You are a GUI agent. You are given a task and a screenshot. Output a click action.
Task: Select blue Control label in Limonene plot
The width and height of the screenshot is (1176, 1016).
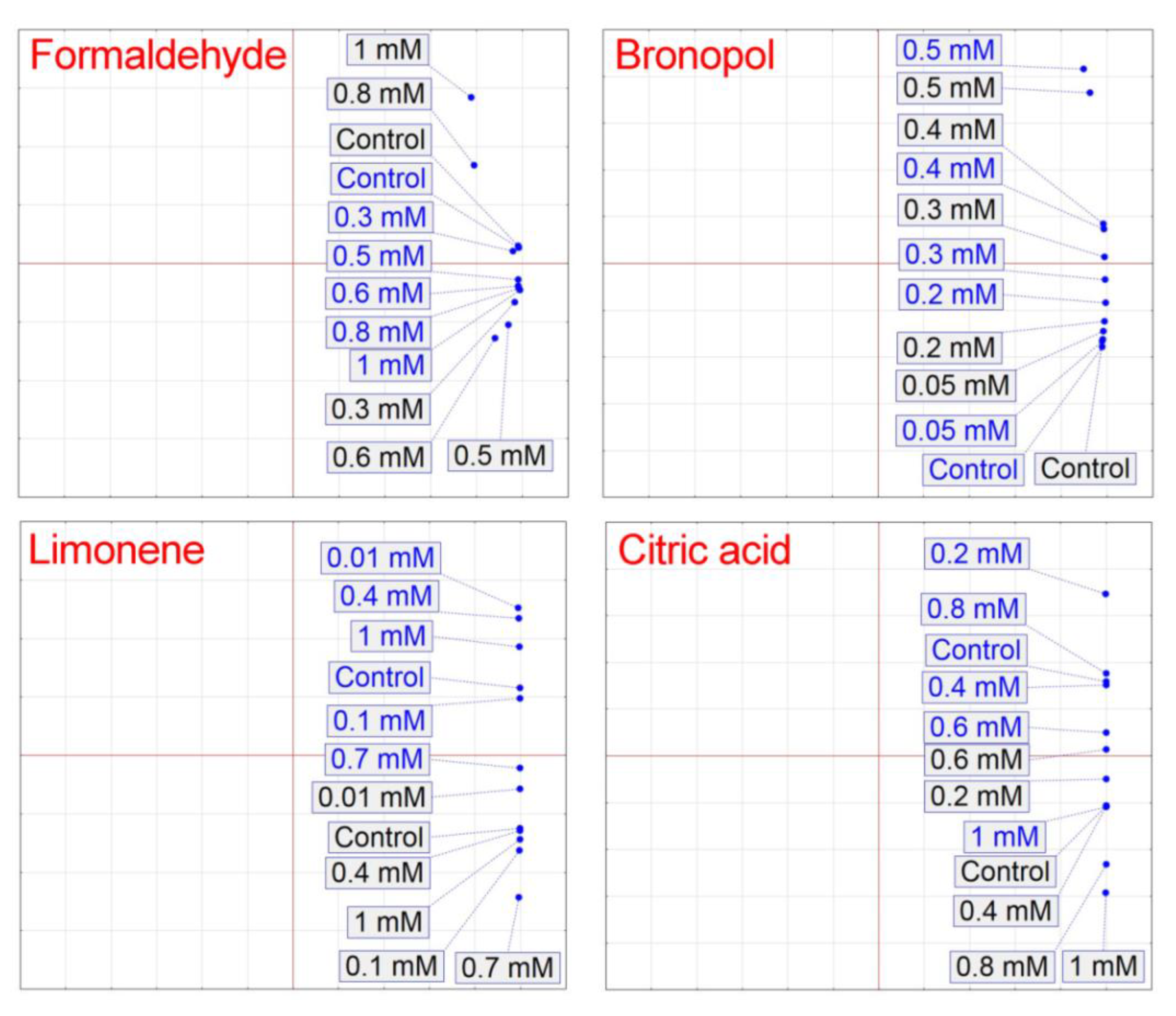[x=379, y=677]
